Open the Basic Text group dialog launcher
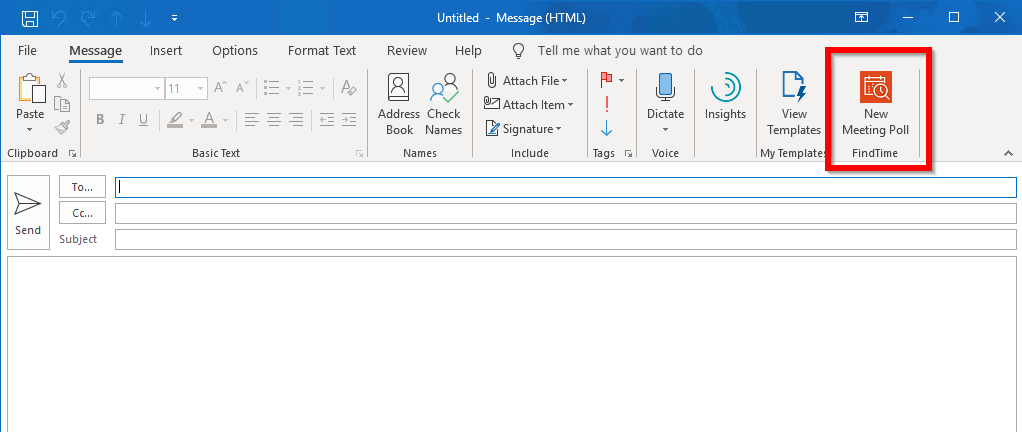Viewport: 1022px width, 432px height. pos(359,154)
